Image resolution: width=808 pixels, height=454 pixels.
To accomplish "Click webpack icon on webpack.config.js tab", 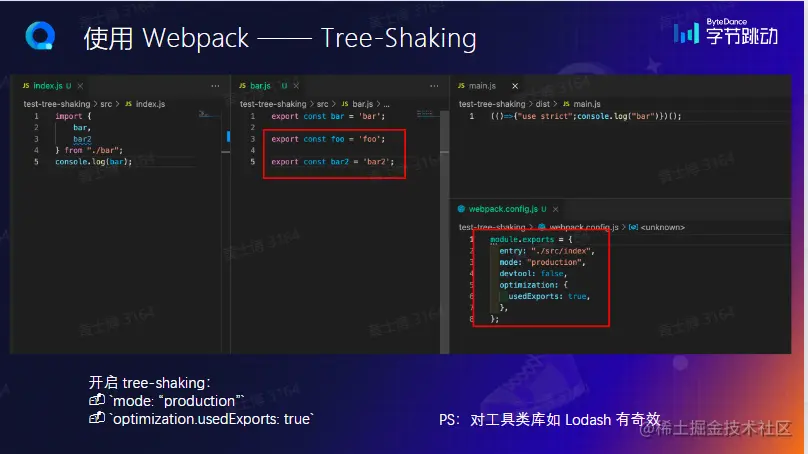I will (461, 209).
